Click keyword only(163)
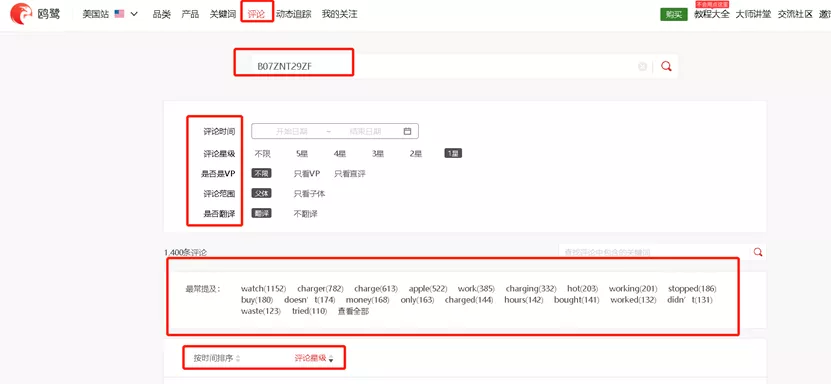 (417, 300)
